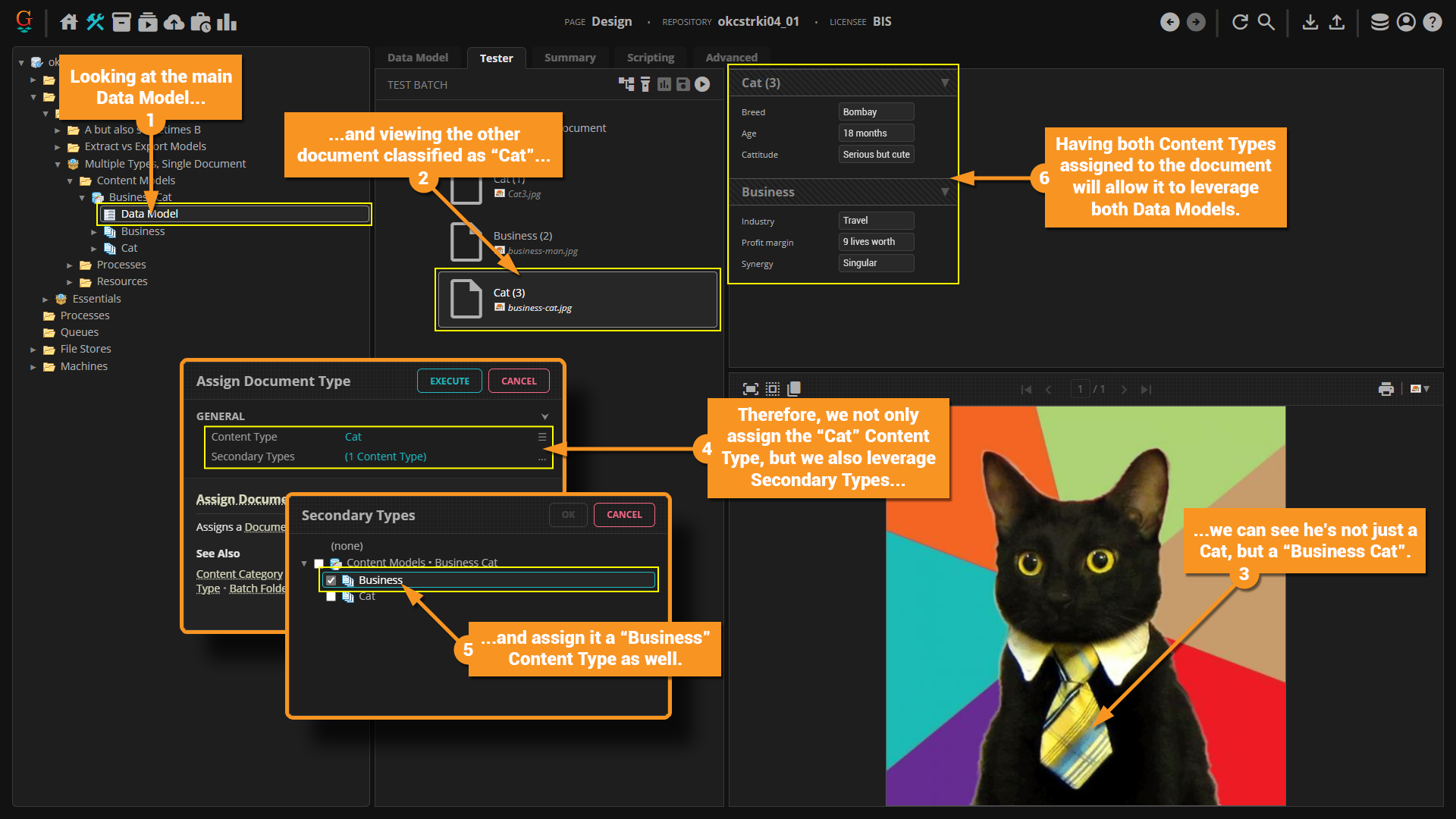The image size is (1456, 819).
Task: Click the search magnifier icon
Action: [x=1266, y=22]
